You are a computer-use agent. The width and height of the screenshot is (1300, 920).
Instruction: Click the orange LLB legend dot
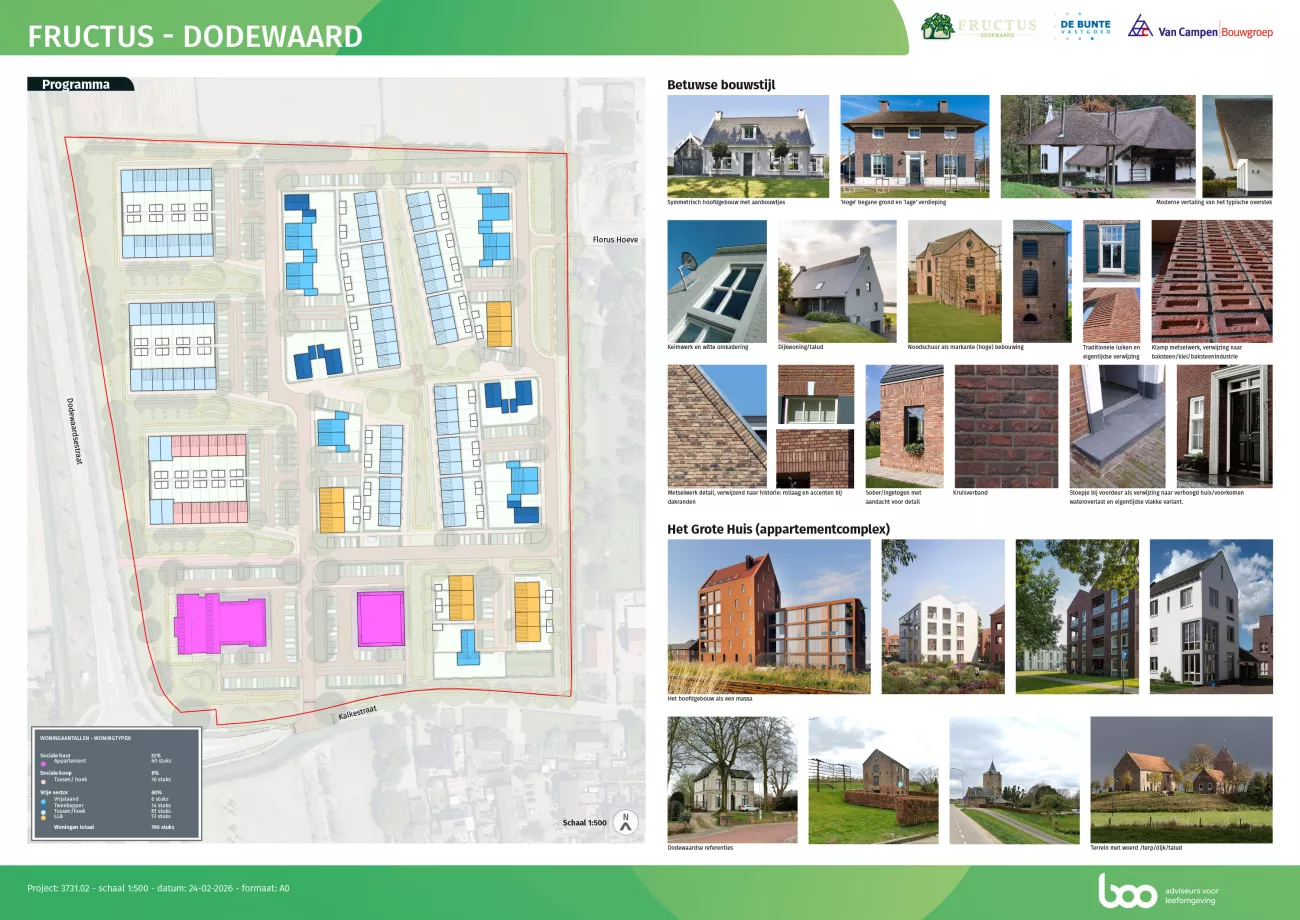point(44,816)
